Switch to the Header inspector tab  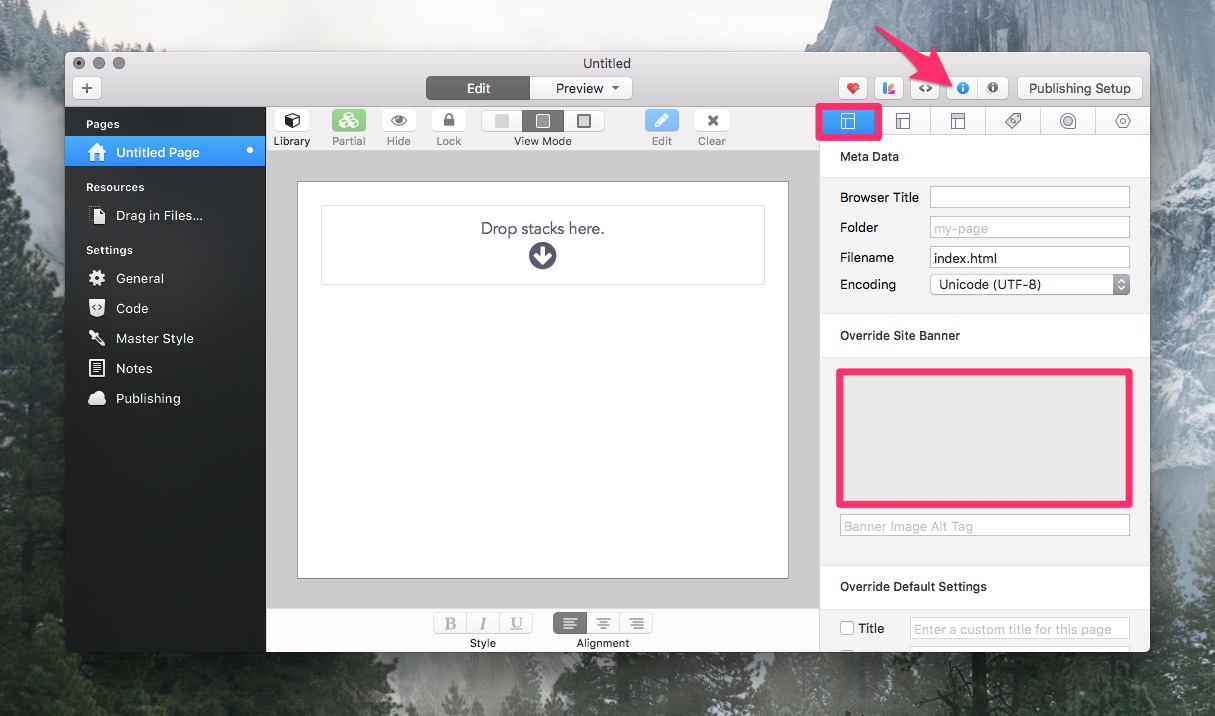(x=958, y=121)
